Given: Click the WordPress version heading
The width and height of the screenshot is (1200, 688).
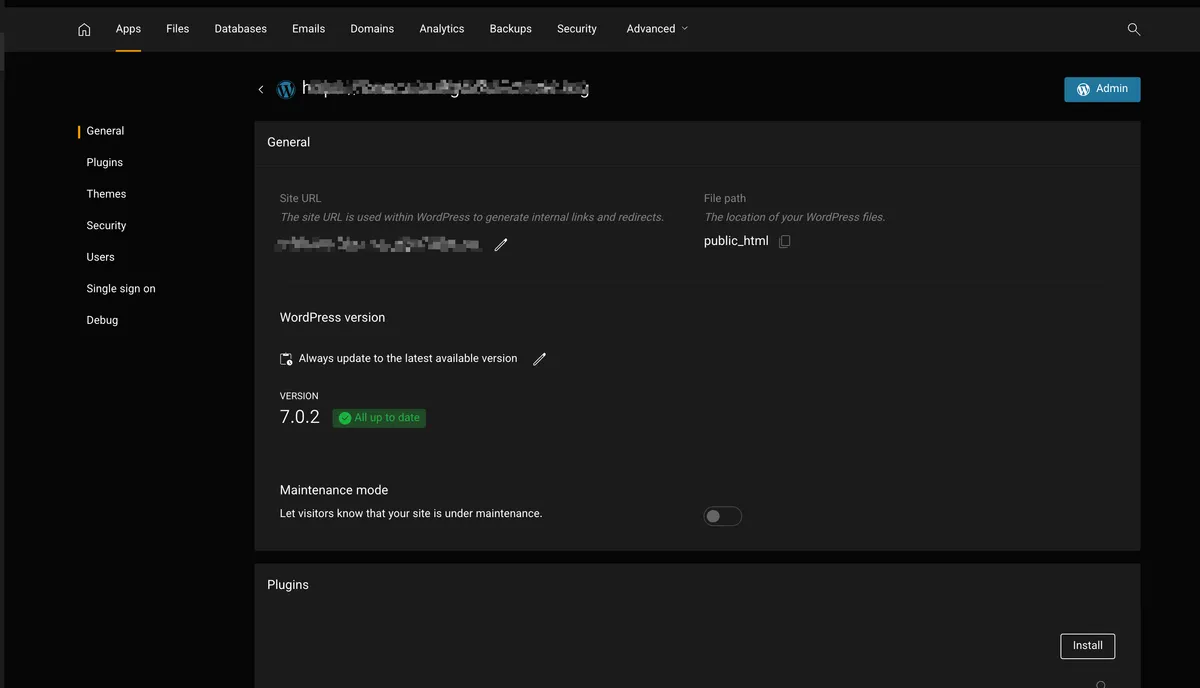Looking at the screenshot, I should [x=332, y=317].
